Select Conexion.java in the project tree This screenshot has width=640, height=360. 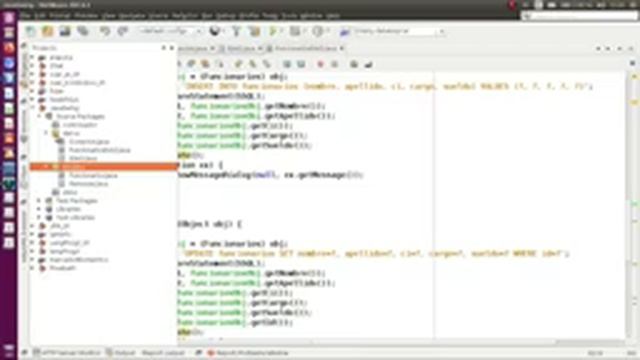89,142
